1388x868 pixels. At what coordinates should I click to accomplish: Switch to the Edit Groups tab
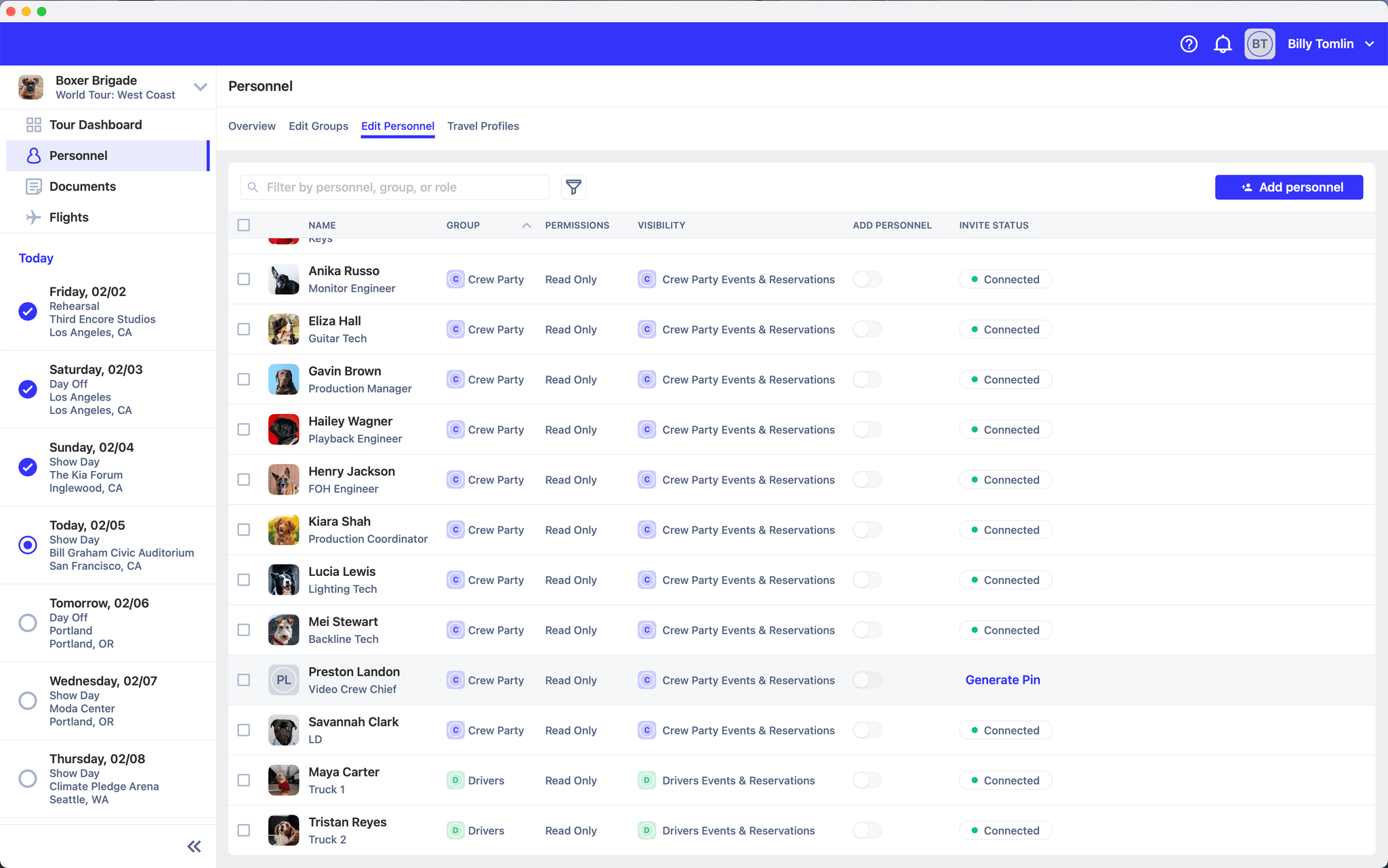[x=319, y=126]
